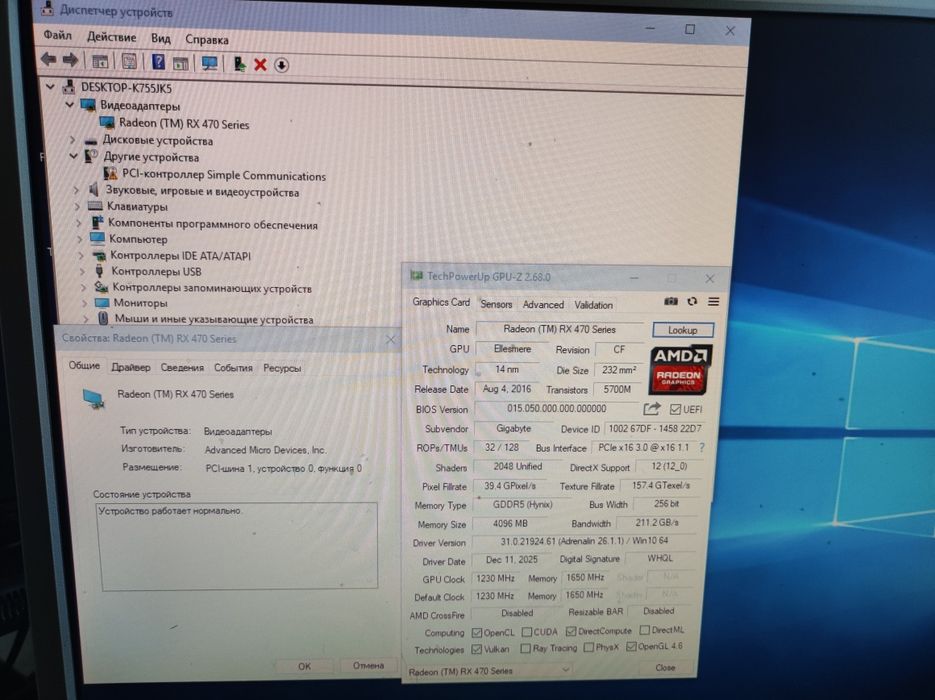Toggle the PhysX checkbox
Viewport: 935px width, 700px height.
click(x=589, y=647)
